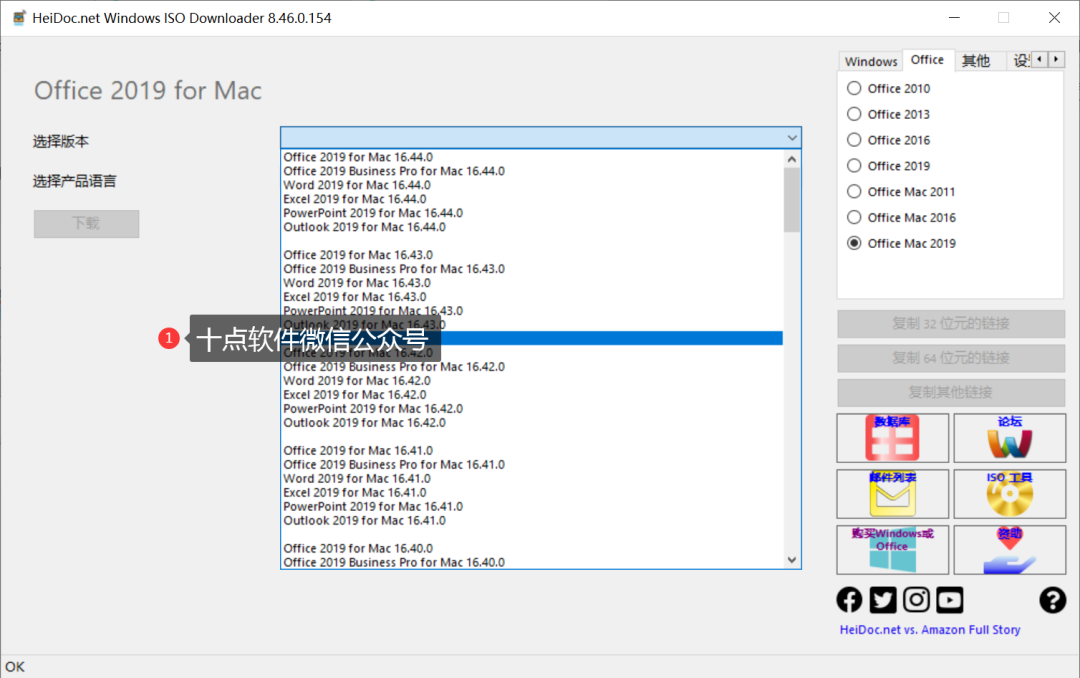Click the list scrollbar up arrow

(792, 159)
